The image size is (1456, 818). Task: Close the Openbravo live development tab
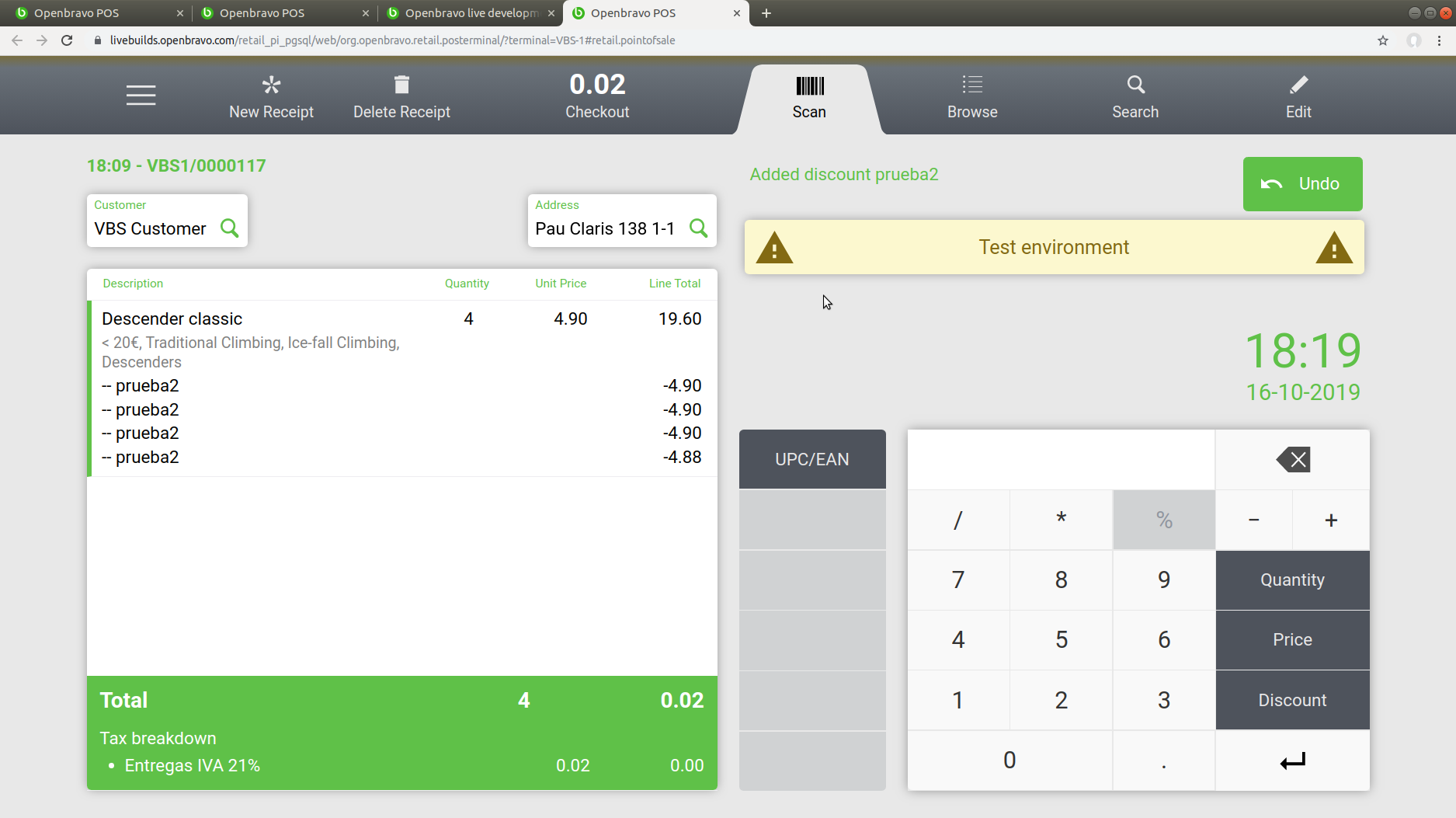click(551, 13)
